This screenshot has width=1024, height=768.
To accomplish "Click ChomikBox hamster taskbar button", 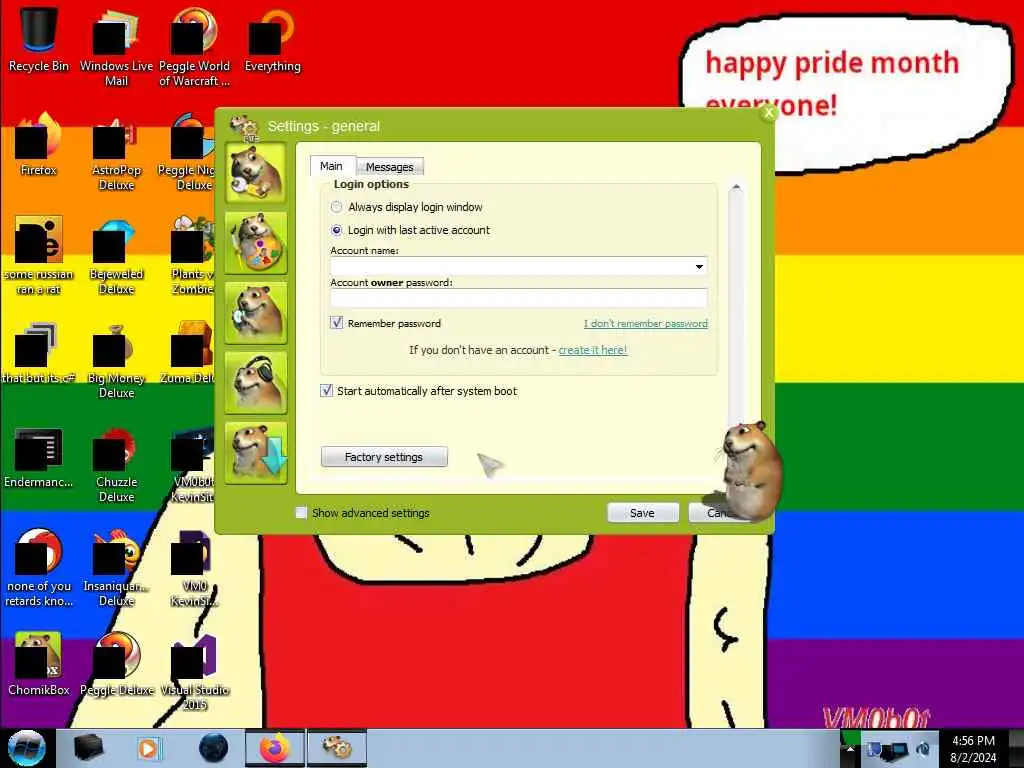I will tap(337, 748).
